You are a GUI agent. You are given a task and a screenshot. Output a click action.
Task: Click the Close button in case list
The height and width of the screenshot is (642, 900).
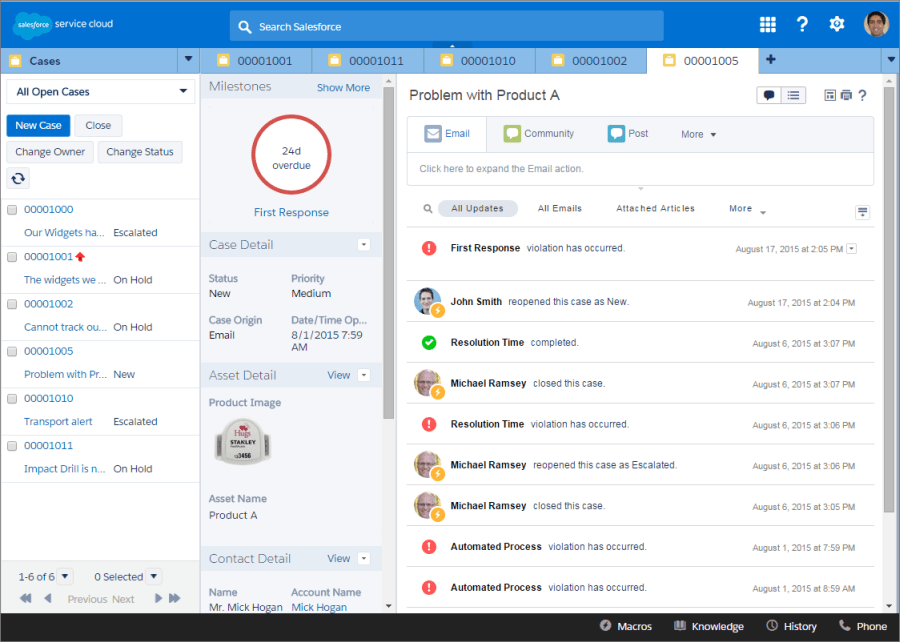point(98,126)
